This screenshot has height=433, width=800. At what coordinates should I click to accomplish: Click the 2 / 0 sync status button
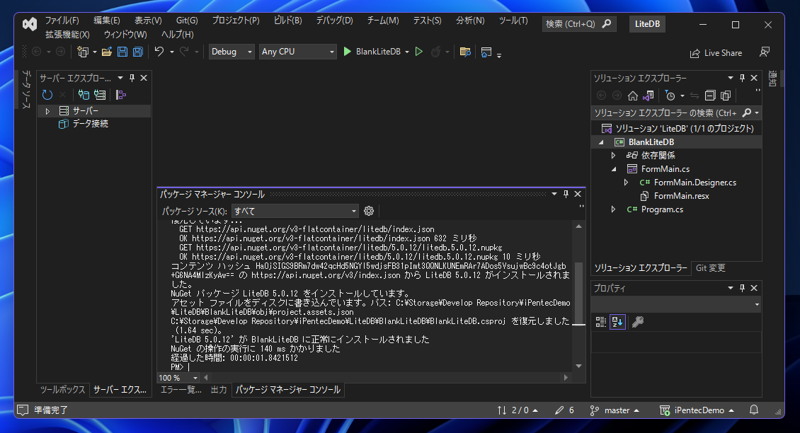(517, 410)
